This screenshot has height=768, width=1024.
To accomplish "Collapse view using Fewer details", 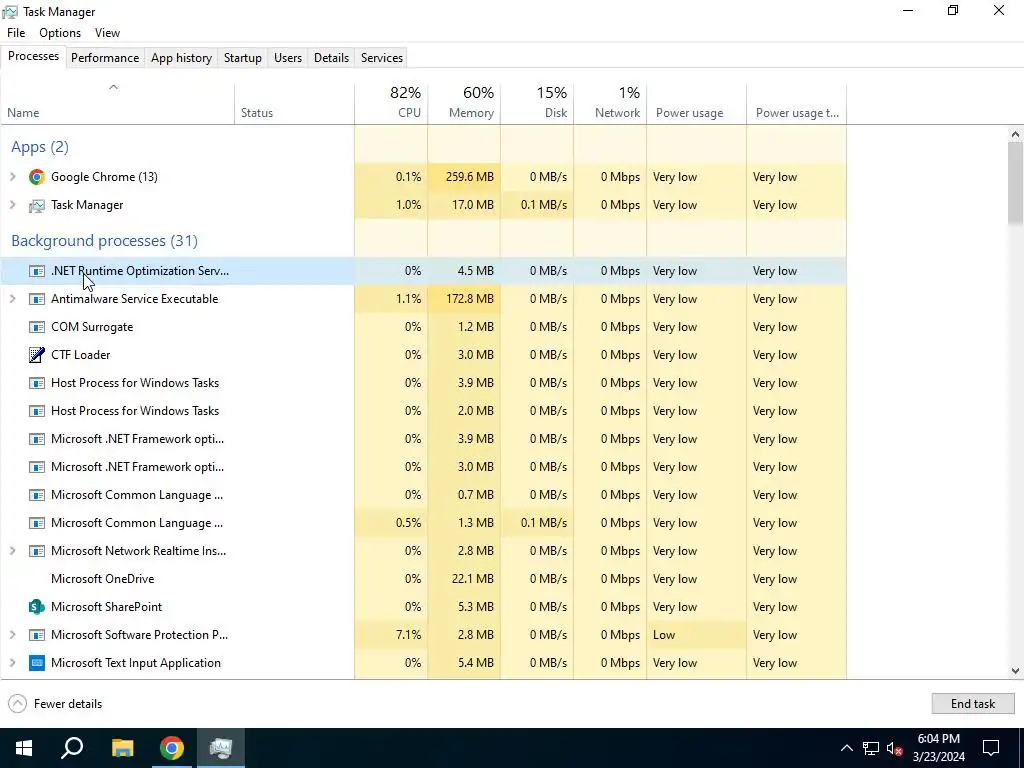I will (56, 704).
